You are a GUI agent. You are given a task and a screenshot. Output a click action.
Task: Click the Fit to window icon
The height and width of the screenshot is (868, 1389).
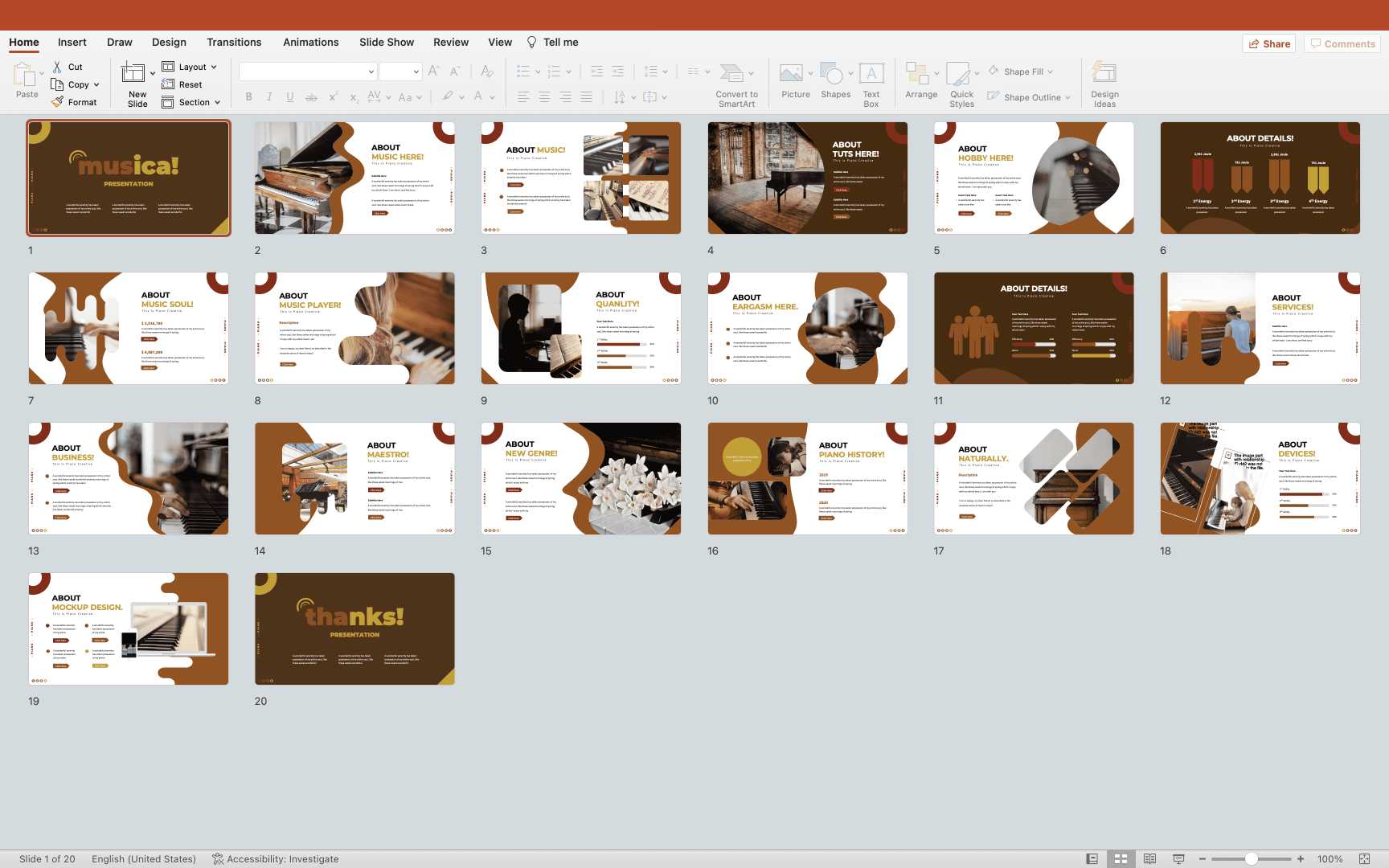point(1364,859)
